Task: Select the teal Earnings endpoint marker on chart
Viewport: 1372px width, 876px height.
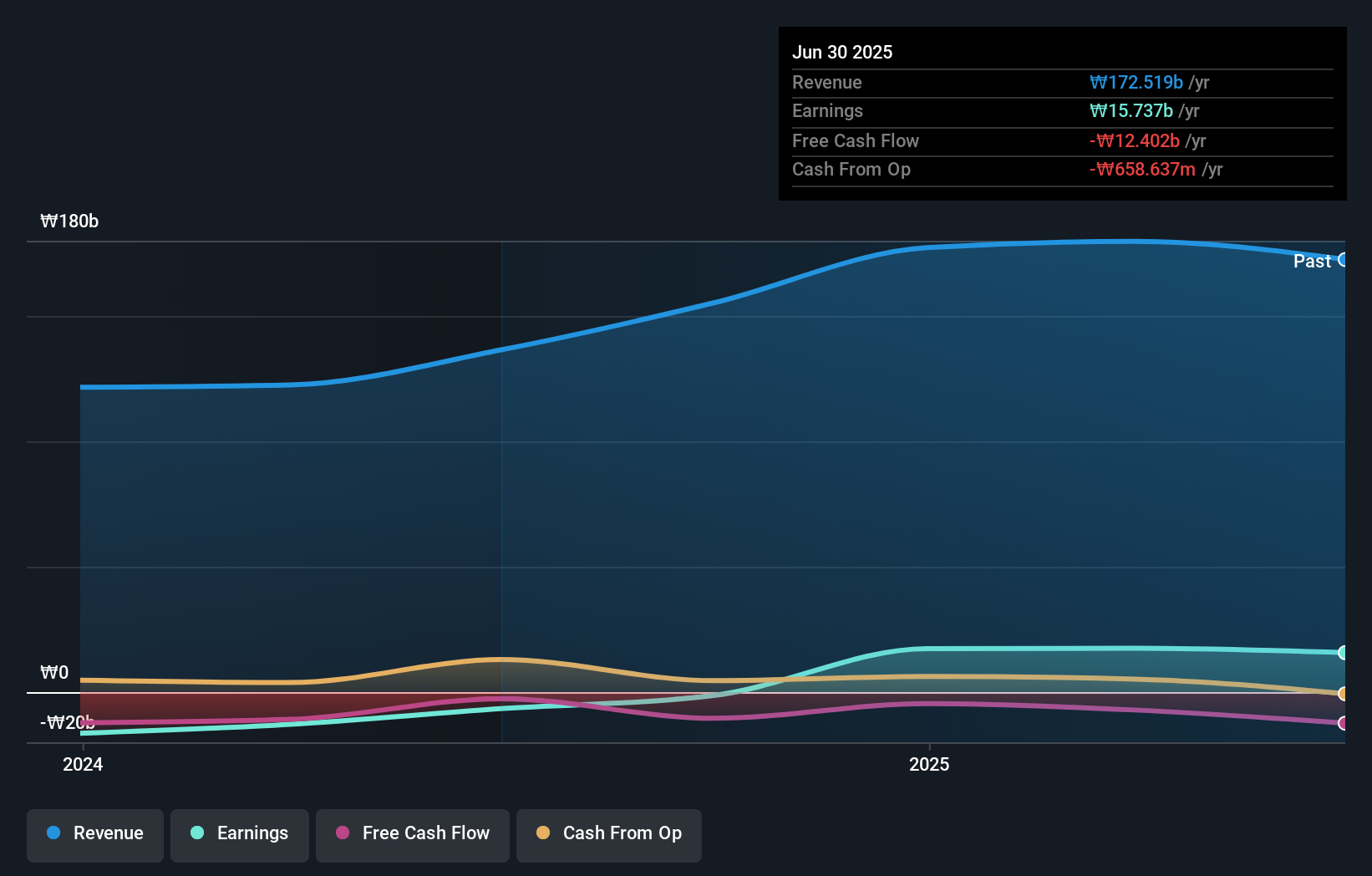Action: pos(1343,653)
